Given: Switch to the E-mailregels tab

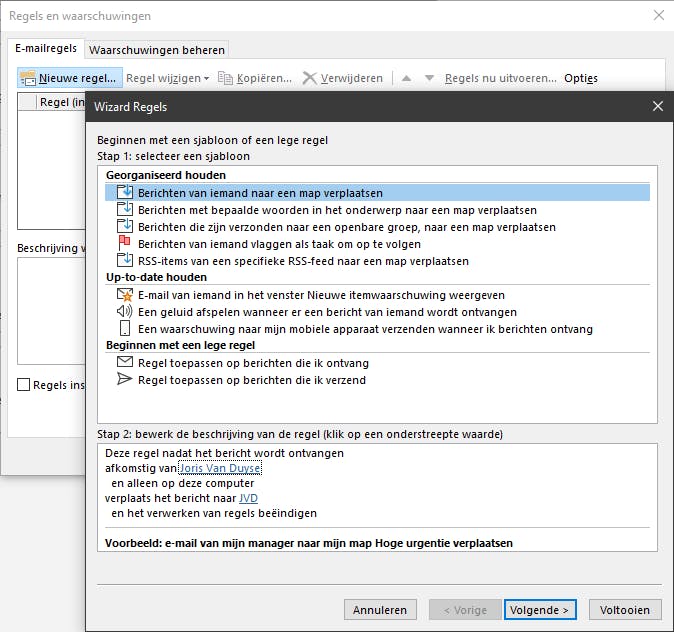Looking at the screenshot, I should click(x=46, y=48).
